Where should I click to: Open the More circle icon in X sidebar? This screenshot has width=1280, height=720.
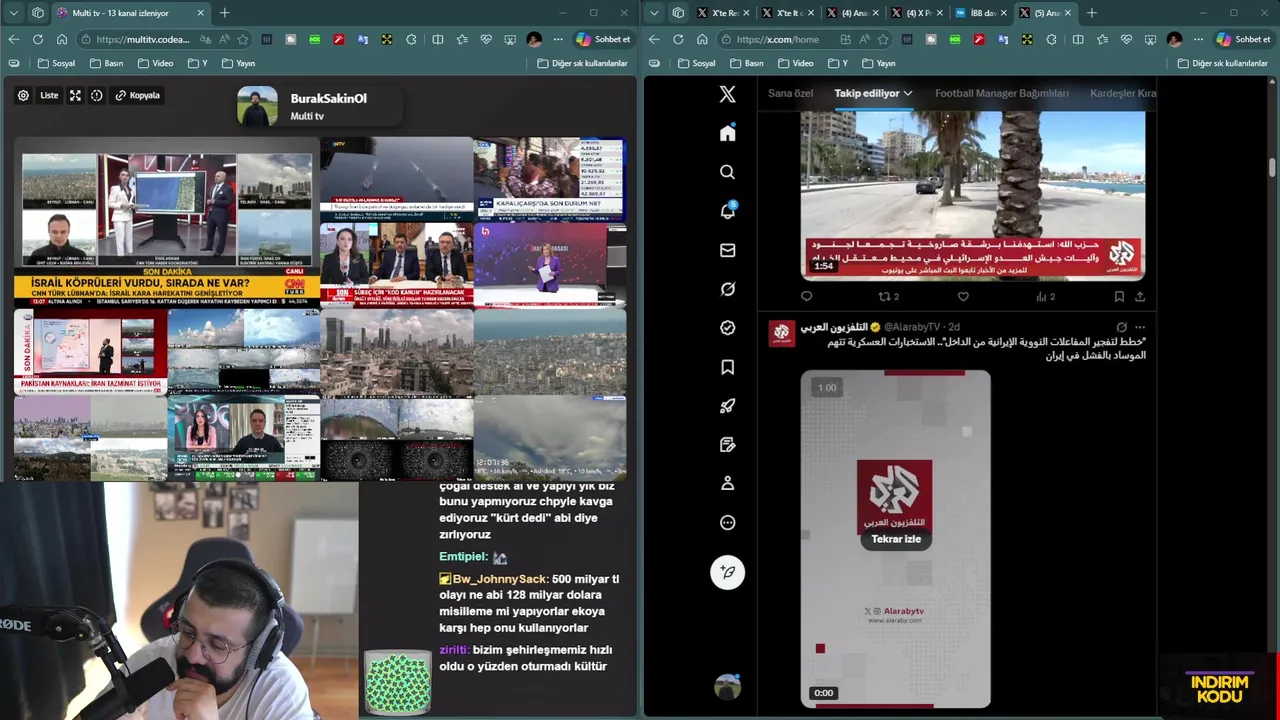tap(728, 522)
